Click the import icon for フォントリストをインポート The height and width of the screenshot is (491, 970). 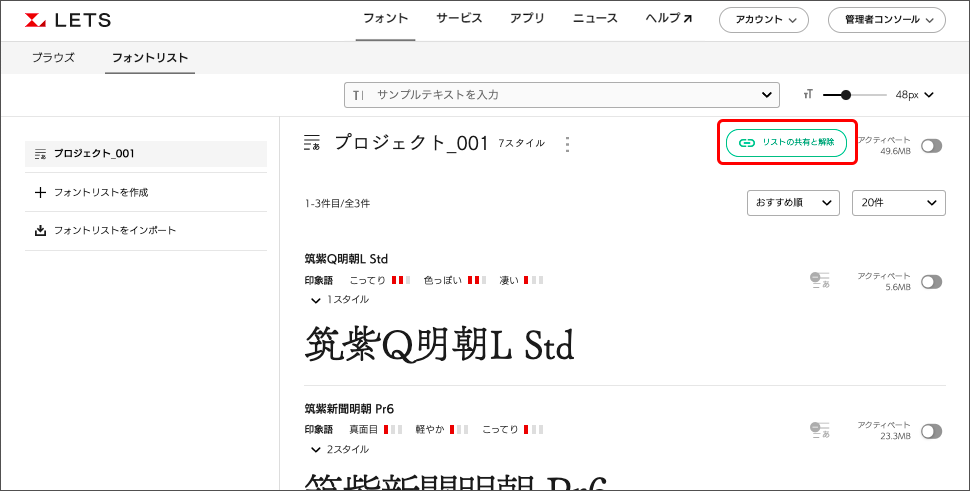point(40,231)
